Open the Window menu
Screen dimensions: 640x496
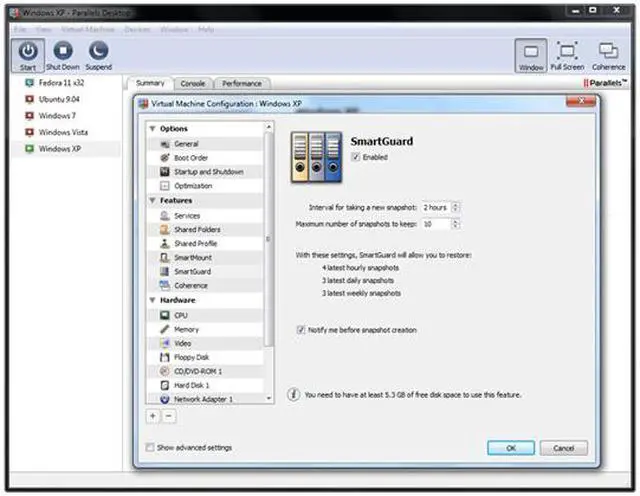pos(174,29)
